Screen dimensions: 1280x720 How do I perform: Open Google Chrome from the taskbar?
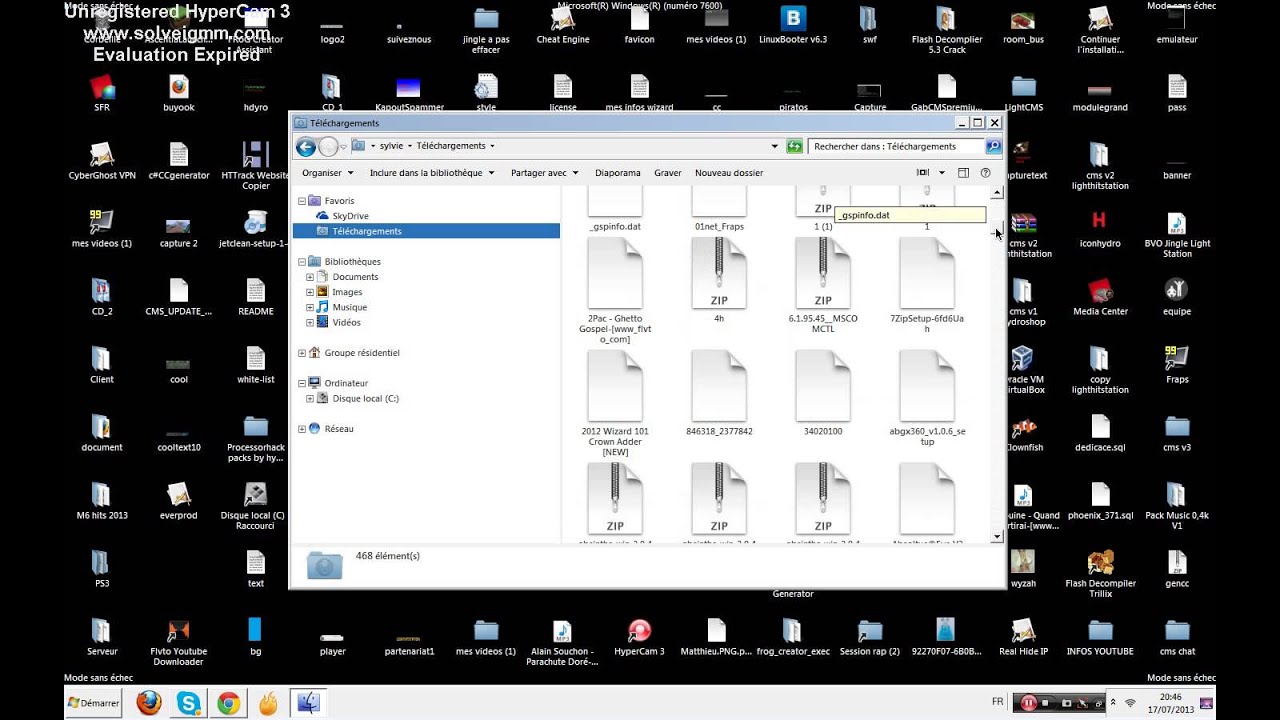pos(228,703)
